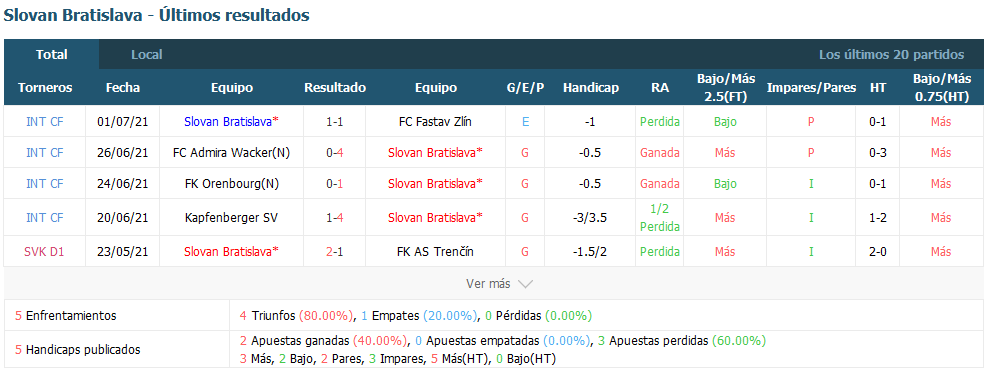Click the Bajo/Más 2.5(FT) column header
Image resolution: width=991 pixels, height=379 pixels.
726,88
